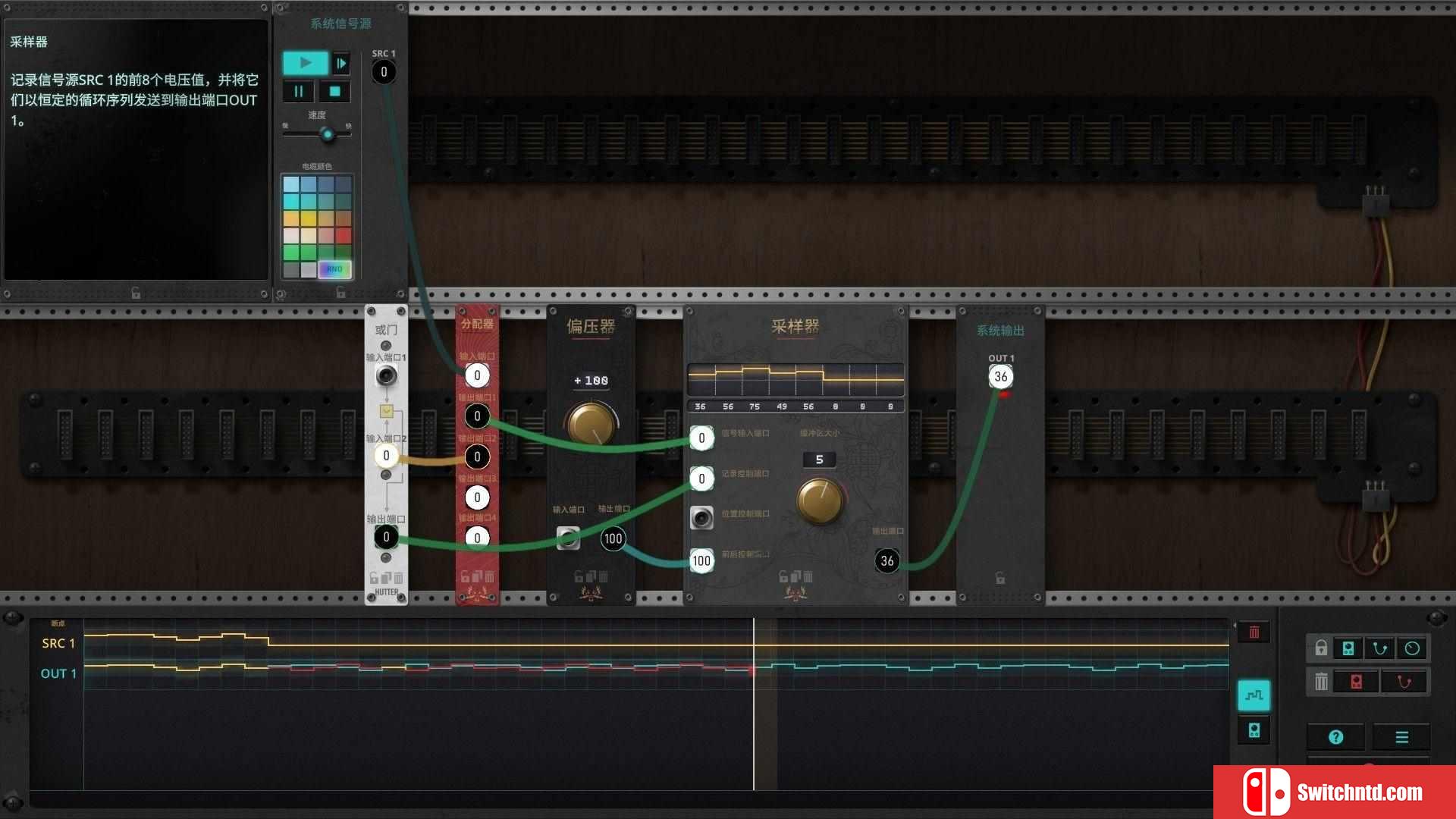
Task: Click distributor output port 2 jack
Action: click(x=477, y=457)
